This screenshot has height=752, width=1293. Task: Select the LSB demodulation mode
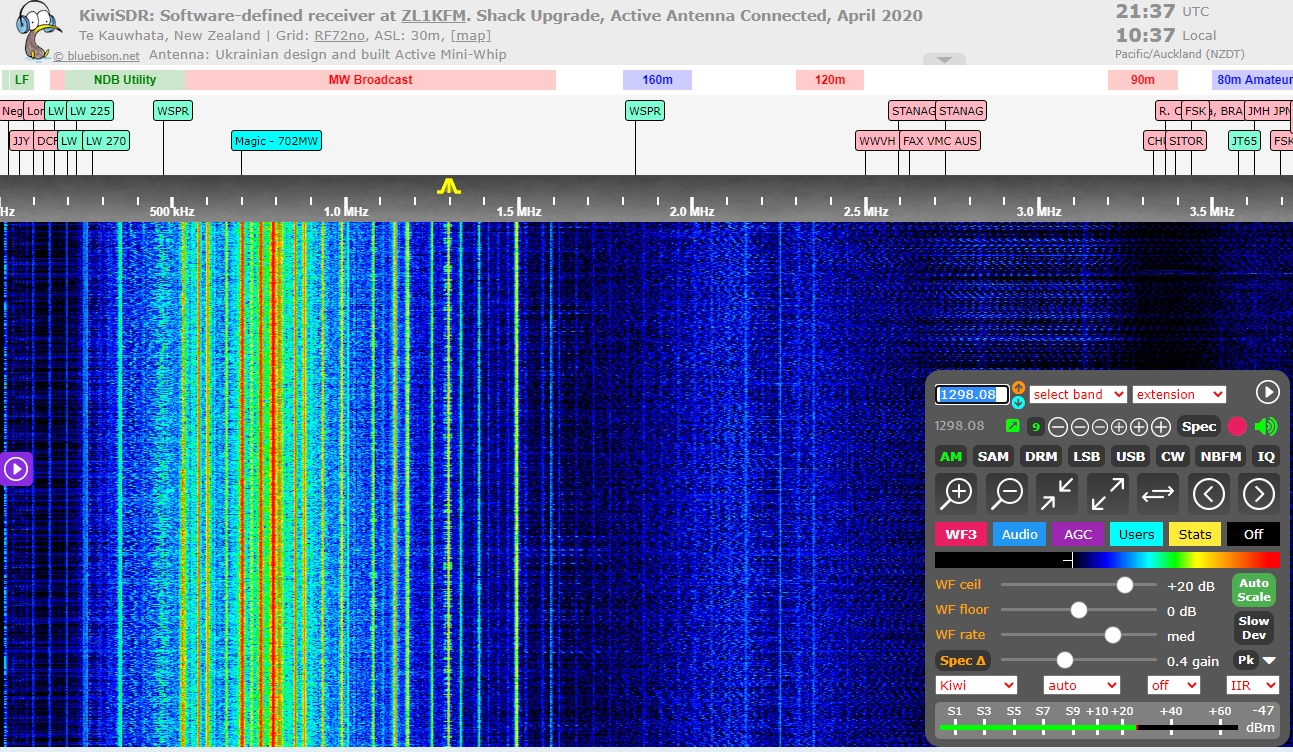[1086, 456]
